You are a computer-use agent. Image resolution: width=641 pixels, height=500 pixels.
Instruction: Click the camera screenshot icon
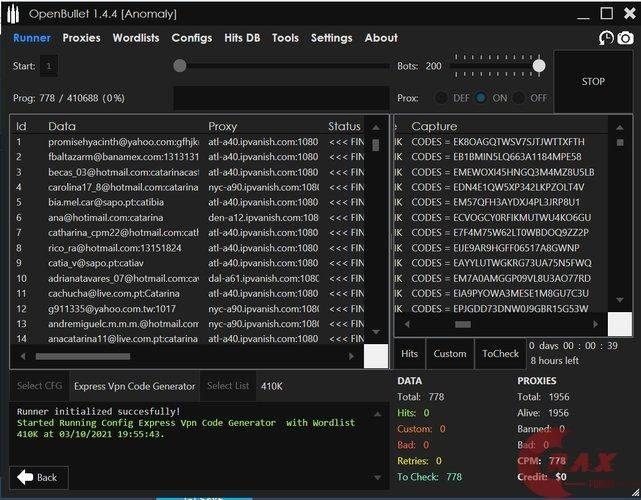click(x=625, y=38)
